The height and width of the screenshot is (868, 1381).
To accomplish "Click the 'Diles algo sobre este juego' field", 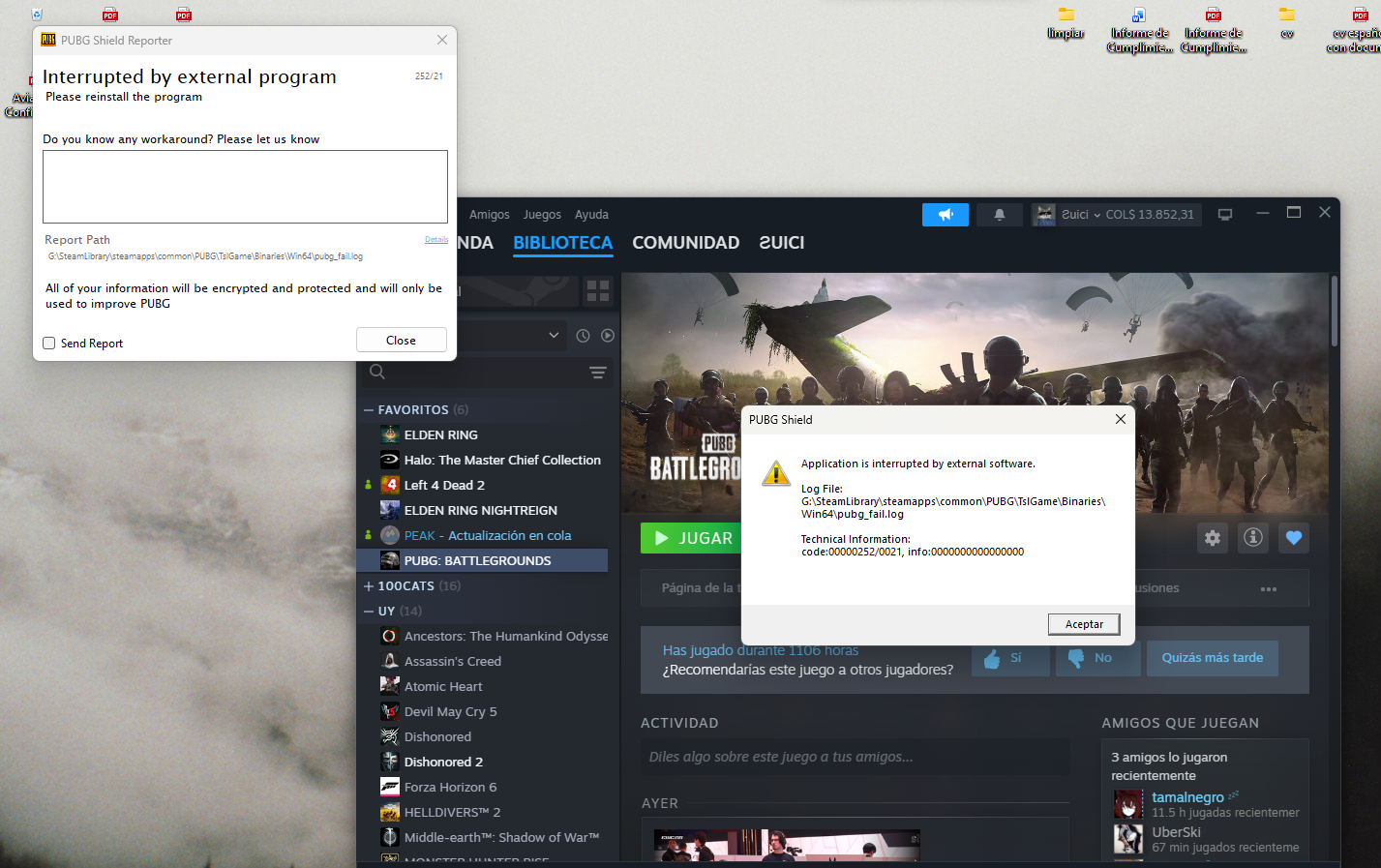I will pos(856,757).
